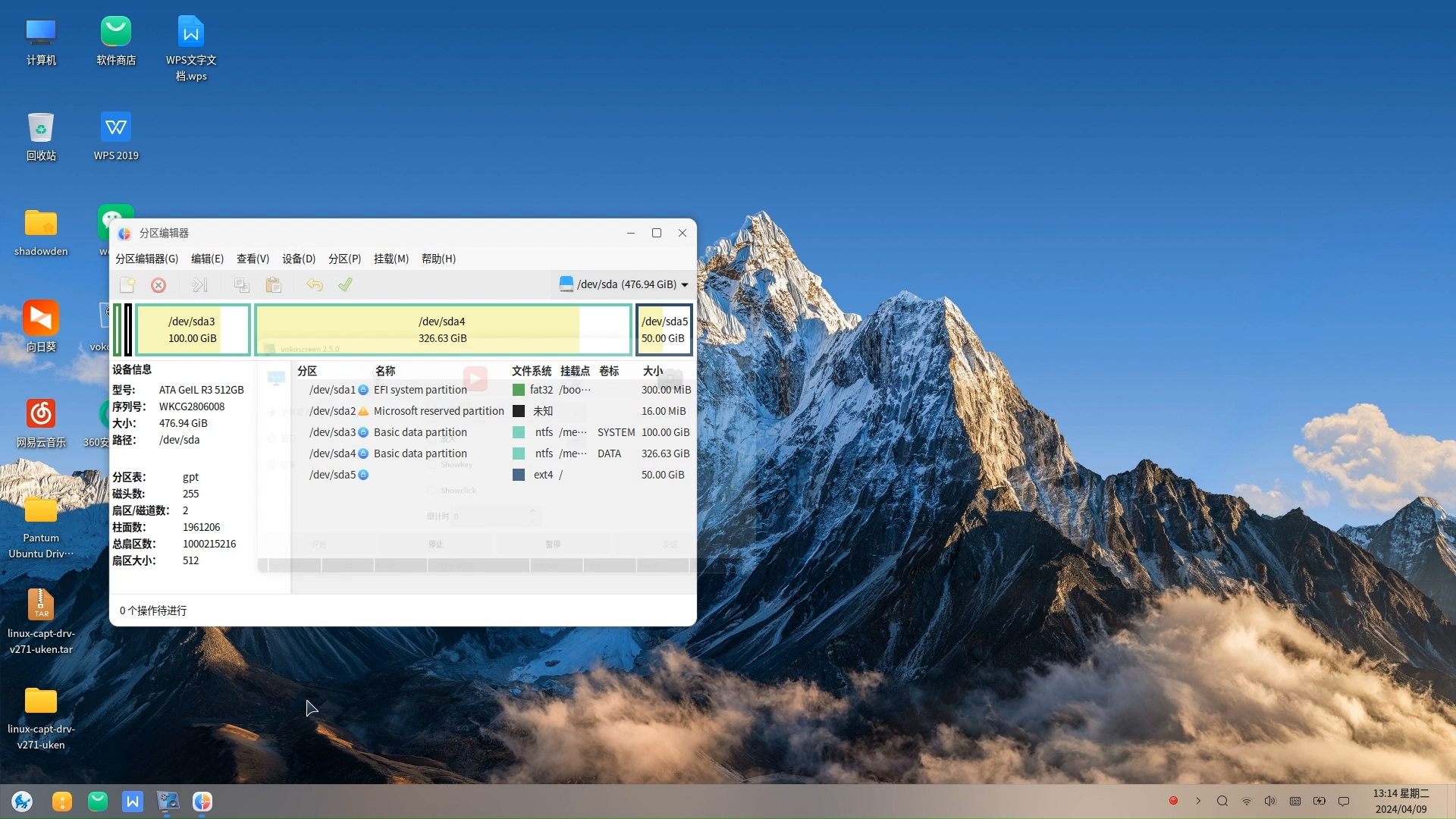Click the resize/move partition toolbar icon
The image size is (1456, 819).
pyautogui.click(x=199, y=285)
